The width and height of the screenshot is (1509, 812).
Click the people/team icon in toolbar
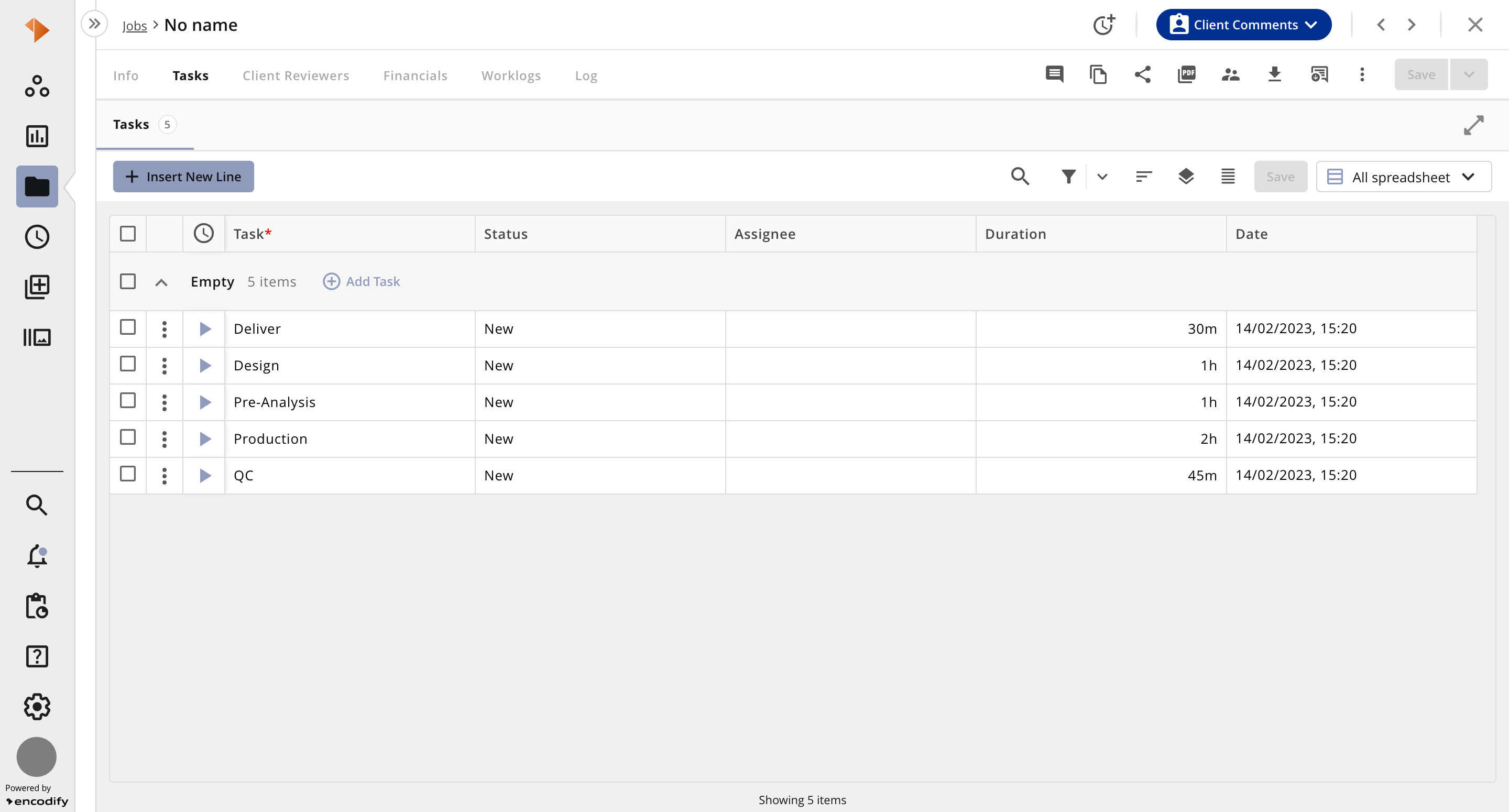pos(1230,74)
